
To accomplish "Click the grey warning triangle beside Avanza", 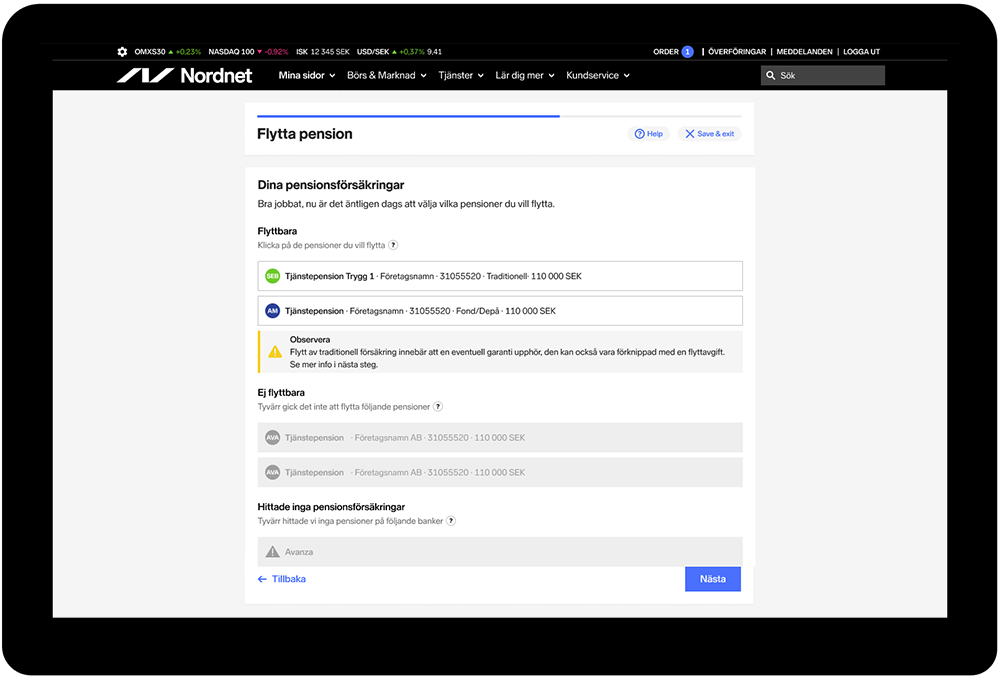I will pyautogui.click(x=272, y=552).
